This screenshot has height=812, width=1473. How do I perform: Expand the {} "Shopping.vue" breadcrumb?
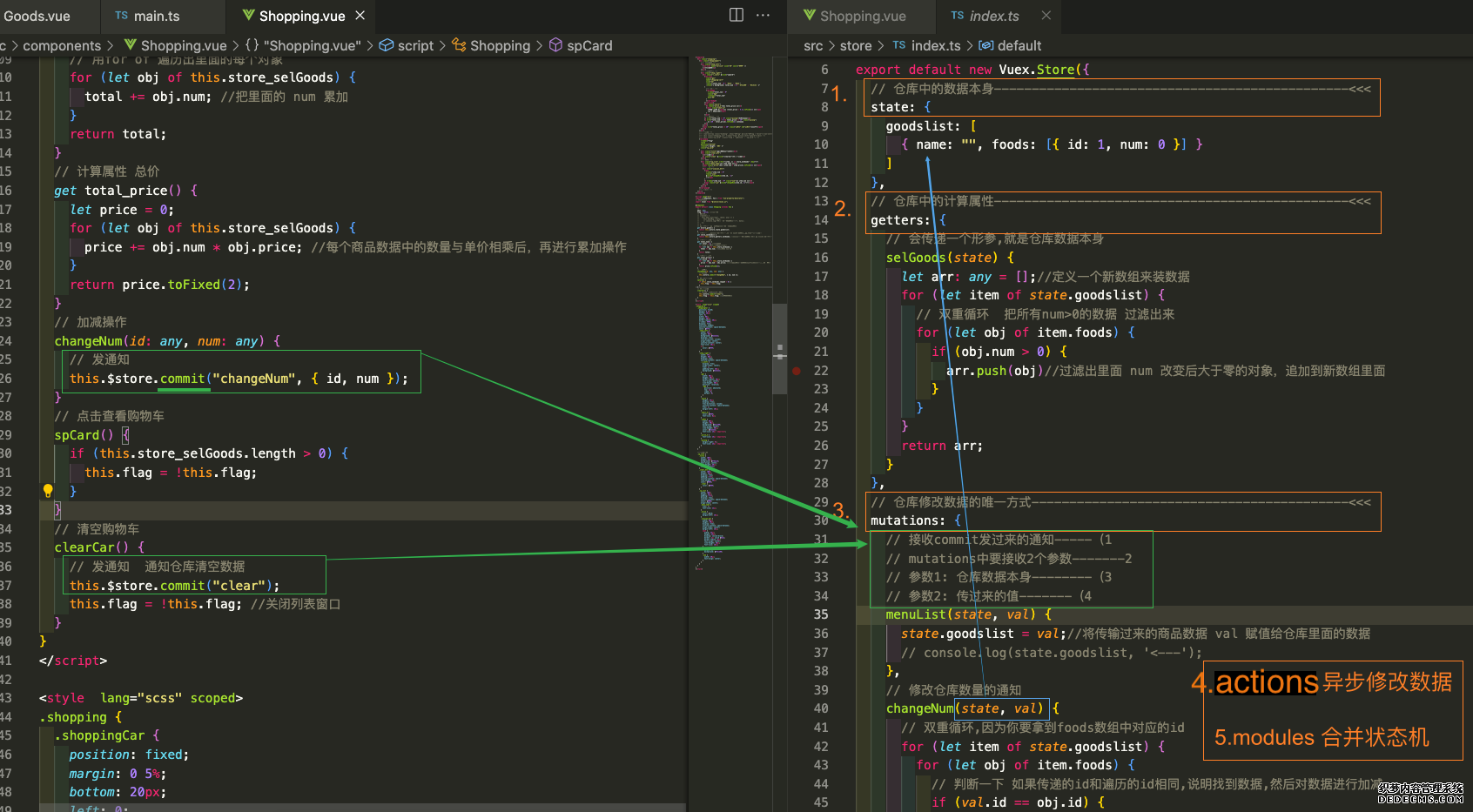[302, 45]
